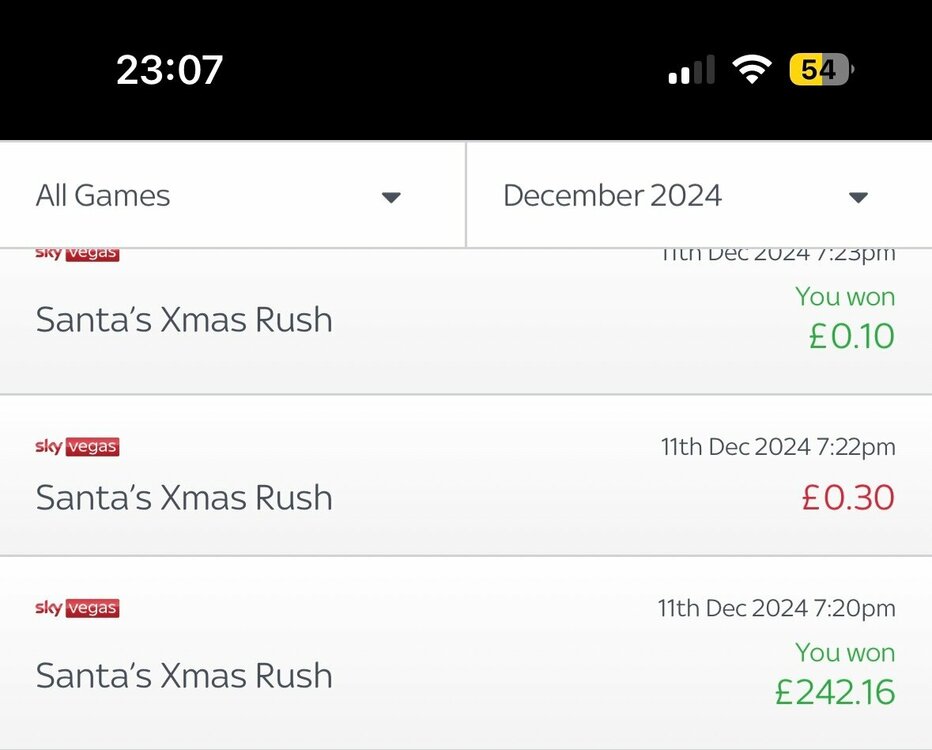Open Santa's Xmas Rush entry from 7:20pm

click(184, 675)
